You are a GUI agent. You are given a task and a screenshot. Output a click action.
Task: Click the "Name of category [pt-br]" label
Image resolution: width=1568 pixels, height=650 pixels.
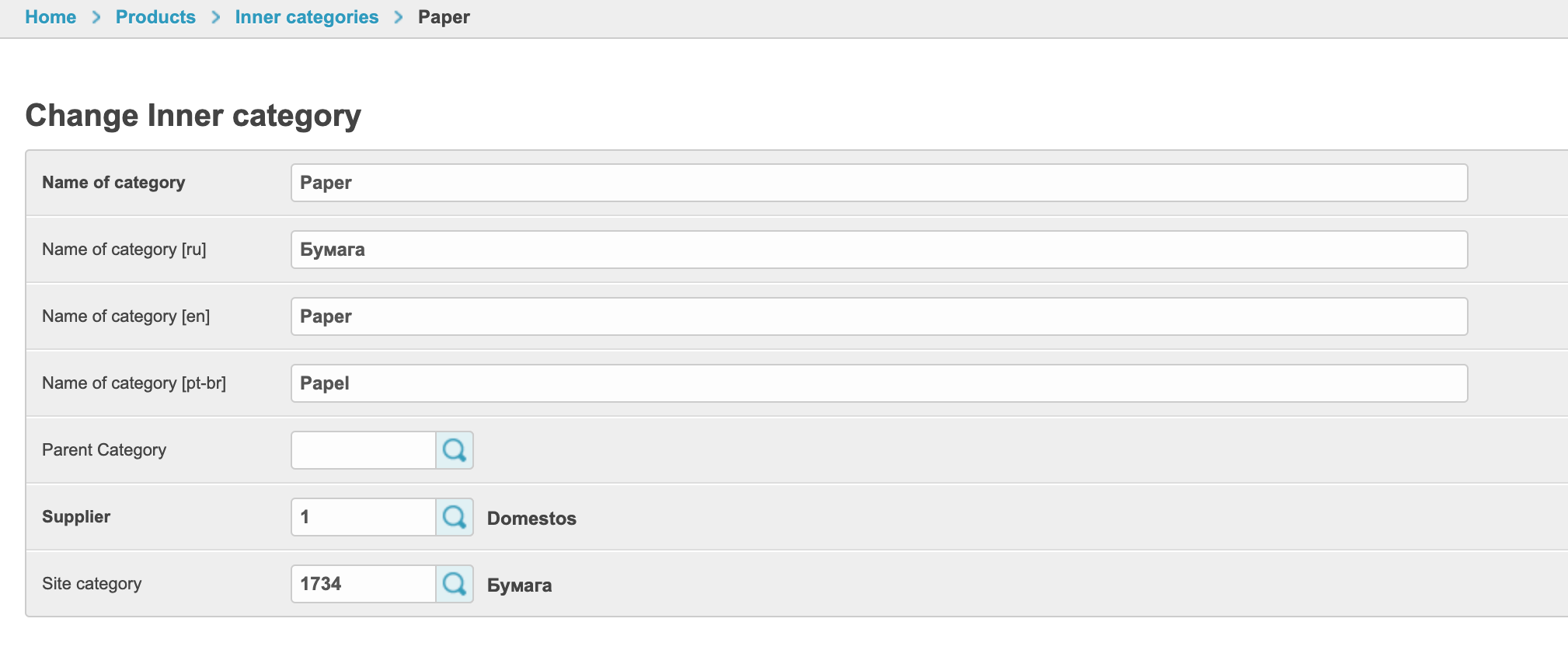pos(134,383)
